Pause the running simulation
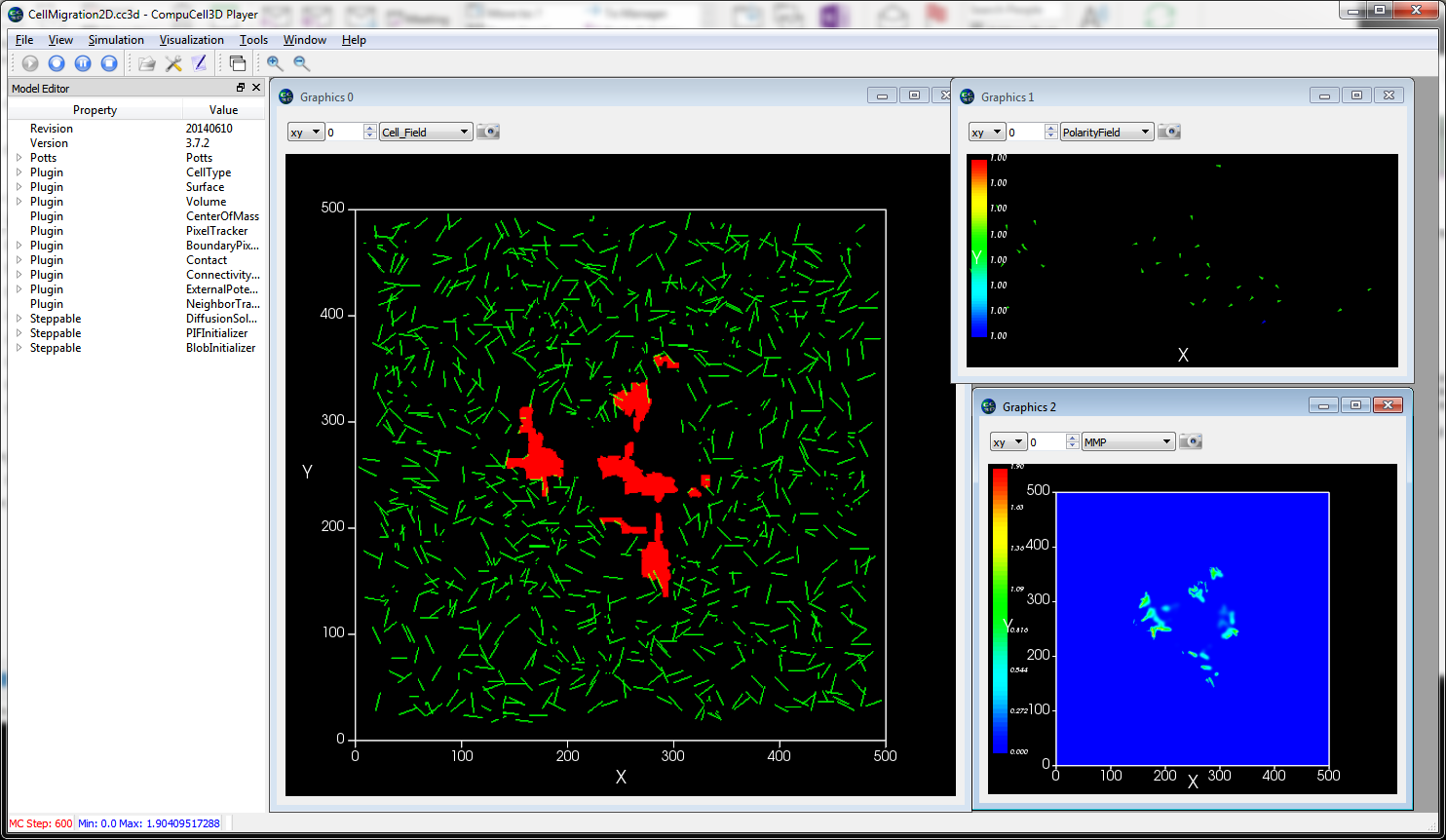Screen dimensions: 1446x840 83,63
